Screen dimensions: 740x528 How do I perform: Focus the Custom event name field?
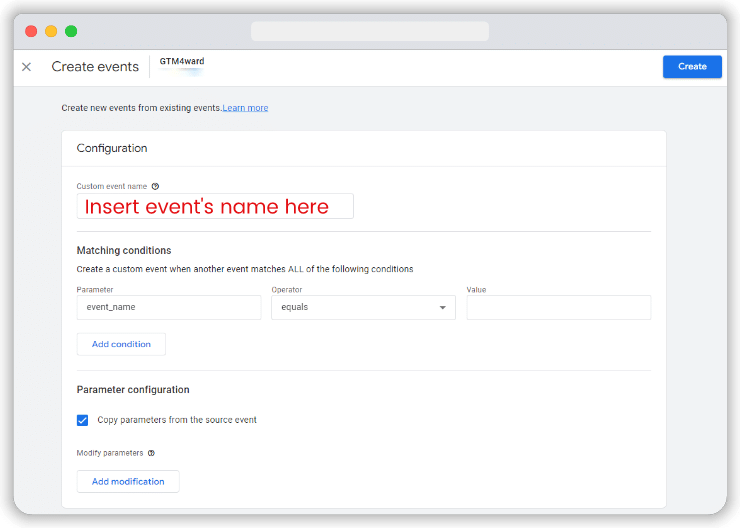pos(215,206)
